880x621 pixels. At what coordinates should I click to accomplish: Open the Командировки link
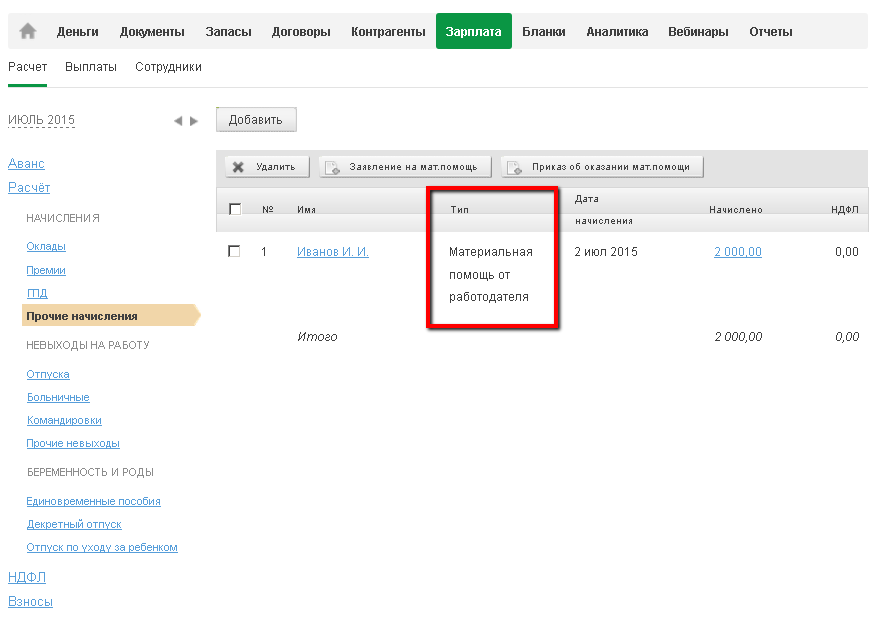[x=65, y=420]
